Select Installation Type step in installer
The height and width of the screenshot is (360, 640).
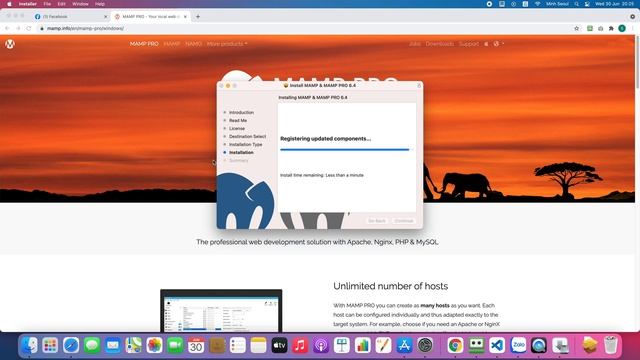(x=245, y=144)
